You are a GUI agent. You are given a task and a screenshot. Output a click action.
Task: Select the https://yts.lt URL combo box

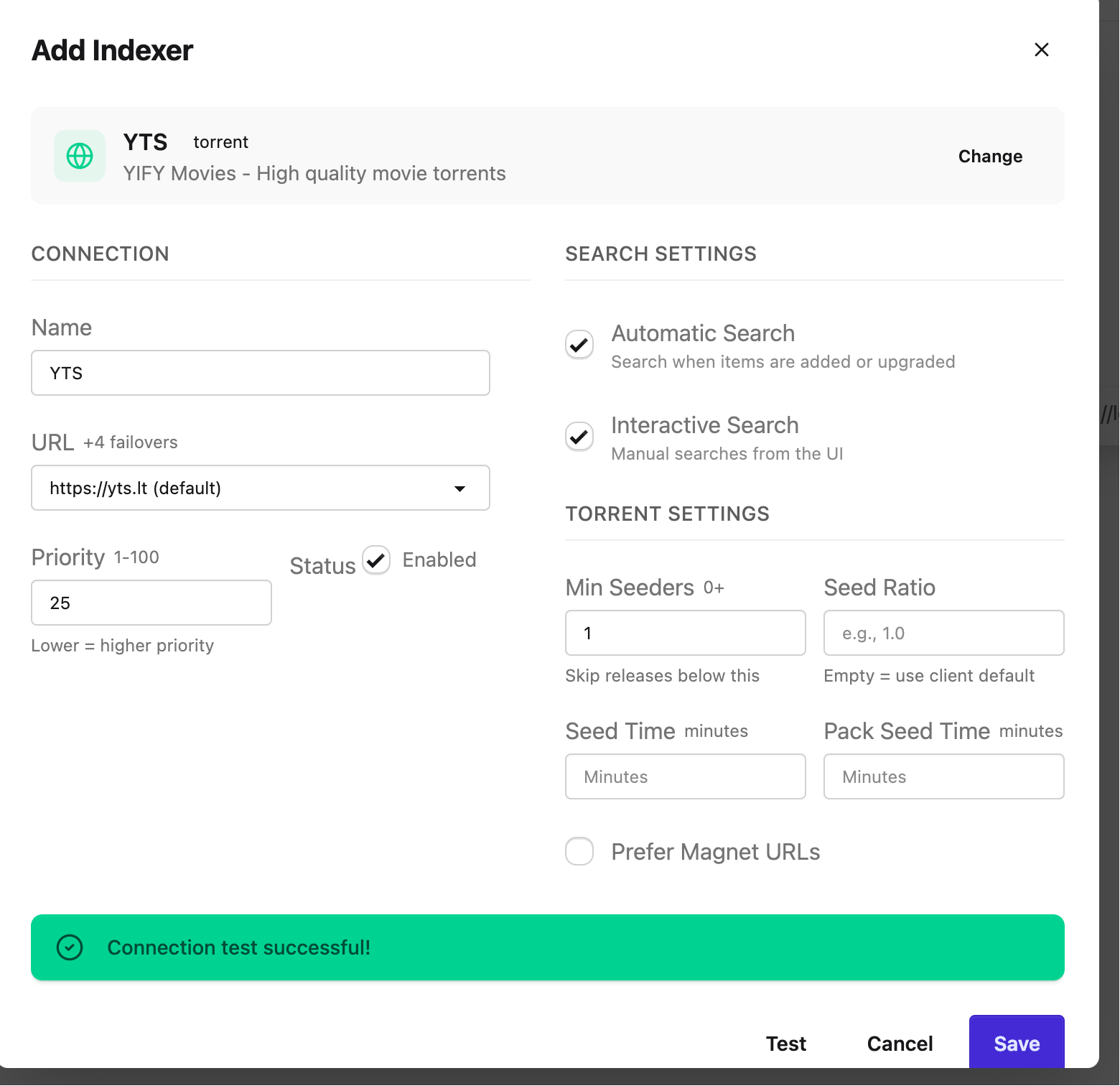(261, 488)
